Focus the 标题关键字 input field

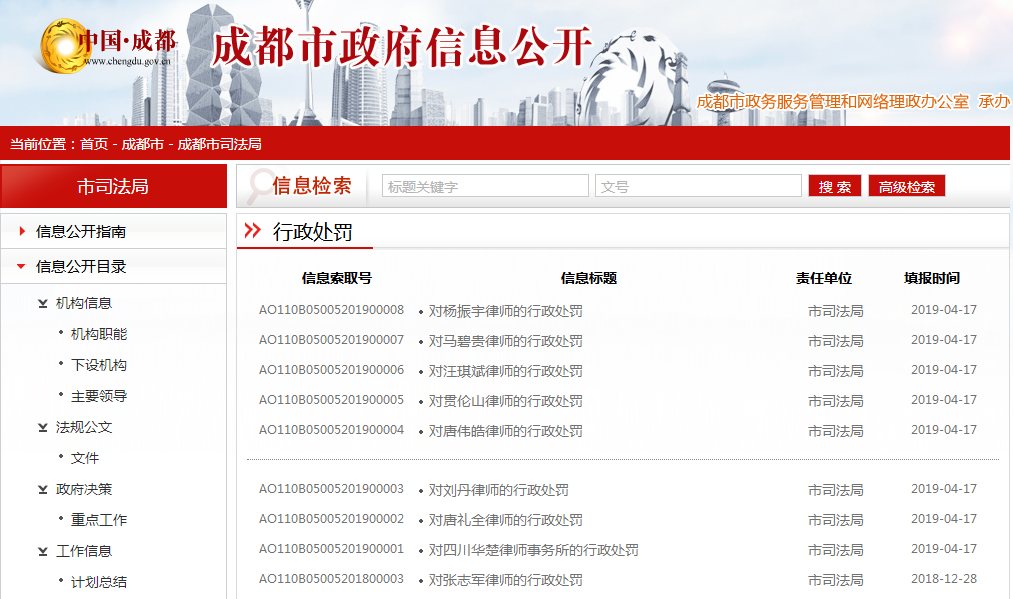(485, 186)
